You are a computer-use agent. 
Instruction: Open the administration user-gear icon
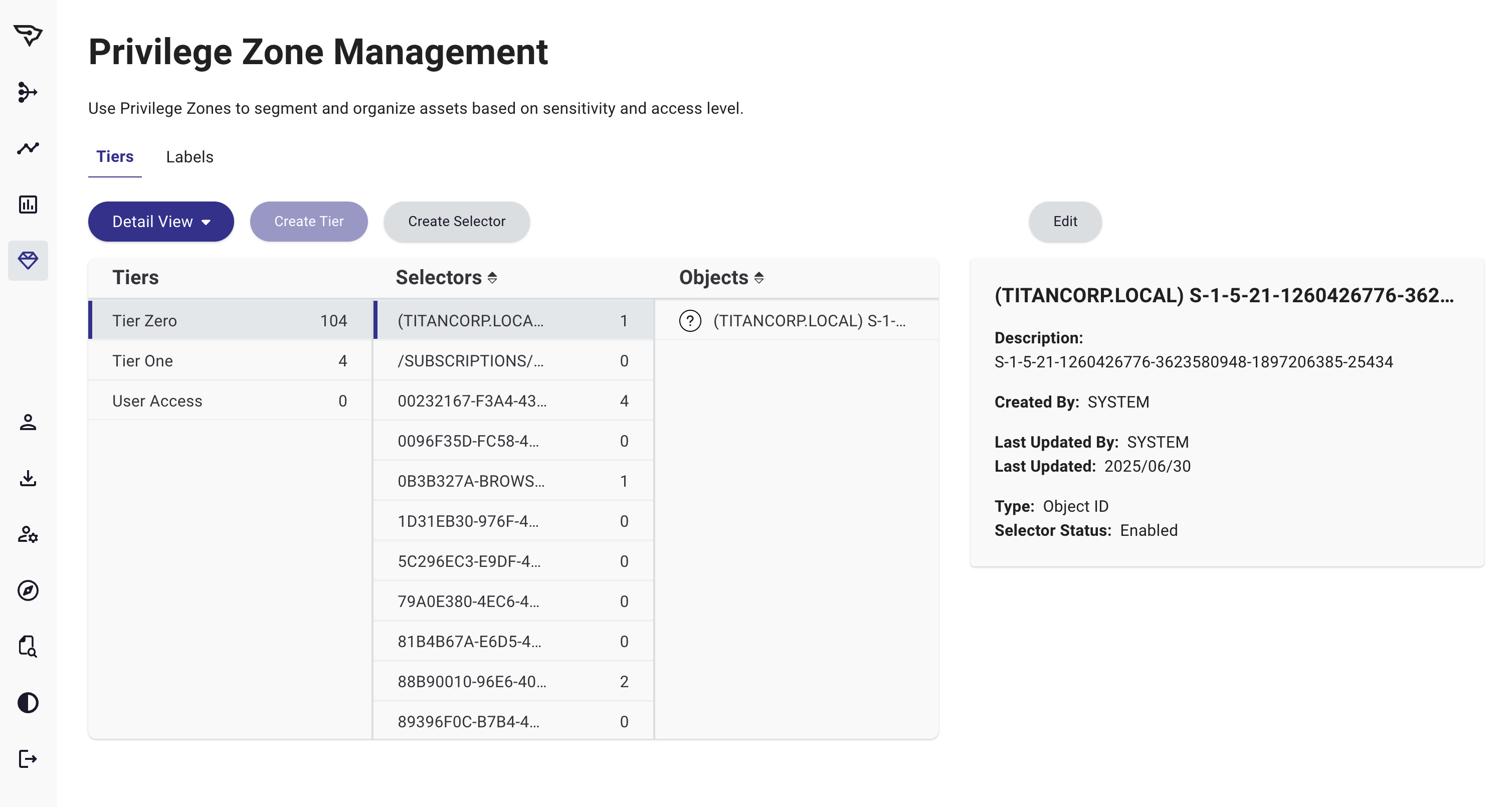pos(28,534)
